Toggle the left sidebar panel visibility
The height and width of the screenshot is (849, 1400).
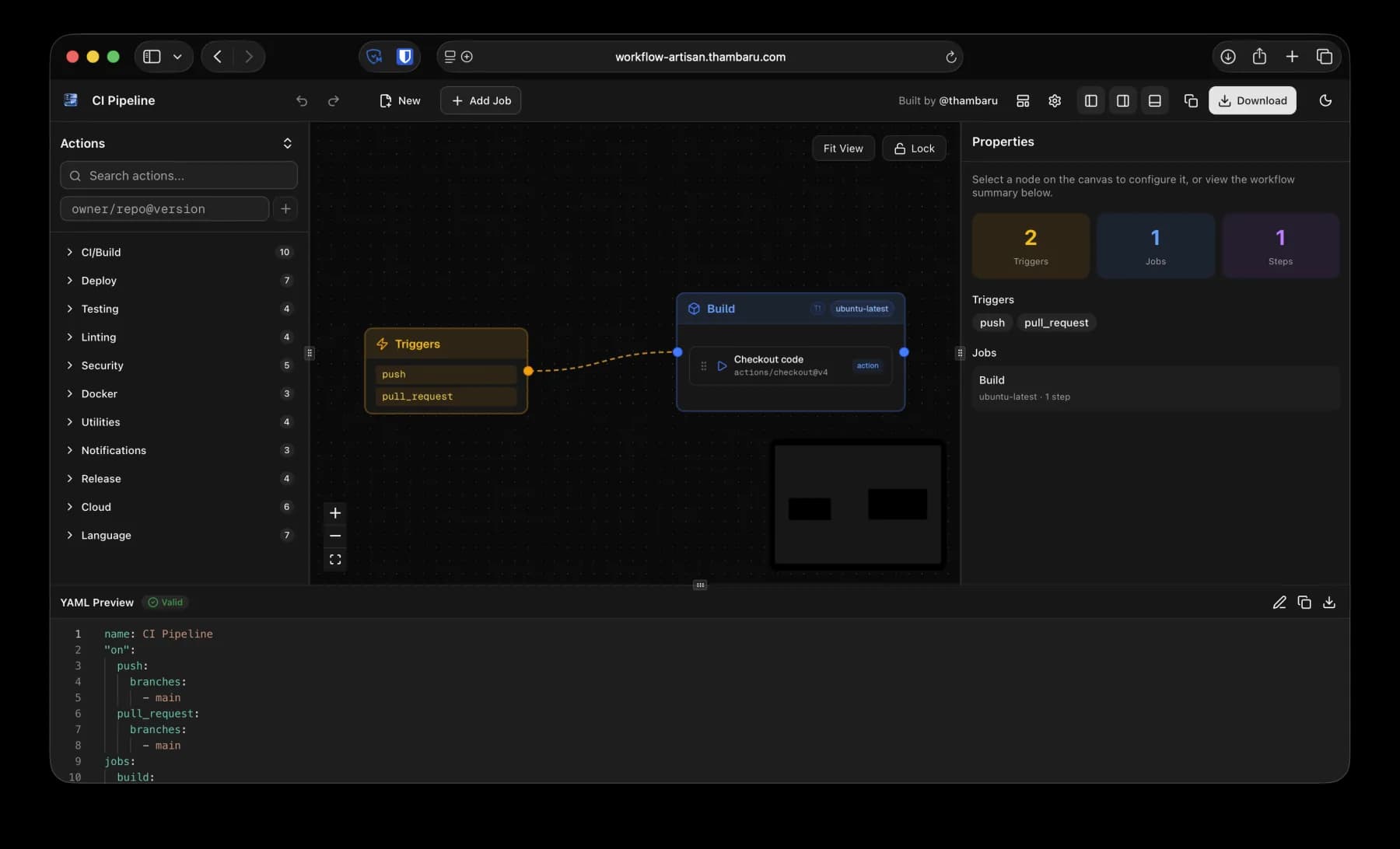coord(1091,101)
